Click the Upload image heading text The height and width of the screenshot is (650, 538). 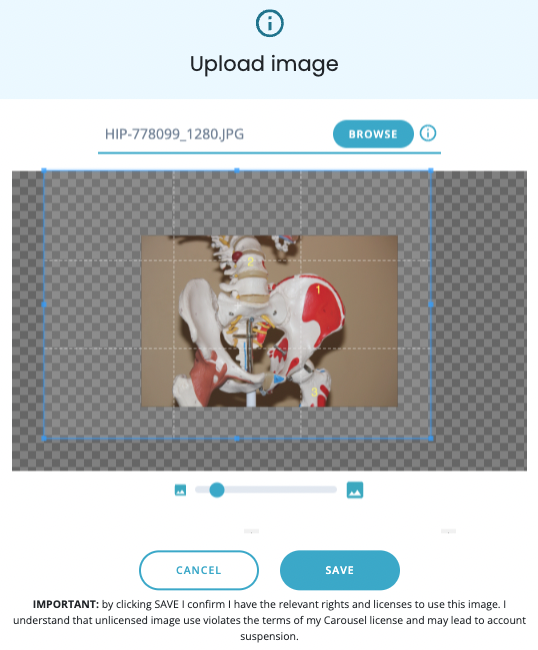264,64
